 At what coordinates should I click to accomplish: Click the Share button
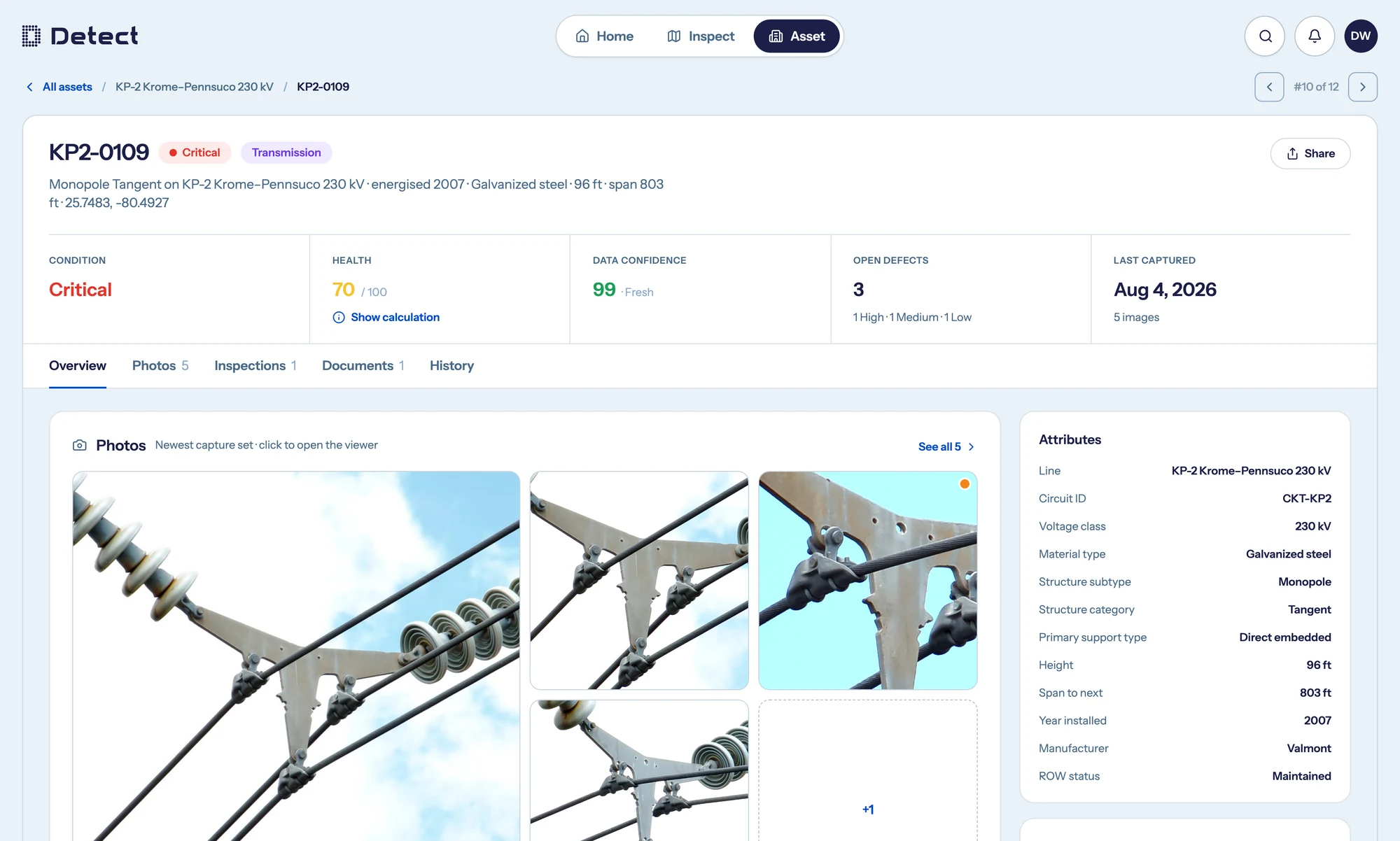[x=1310, y=153]
